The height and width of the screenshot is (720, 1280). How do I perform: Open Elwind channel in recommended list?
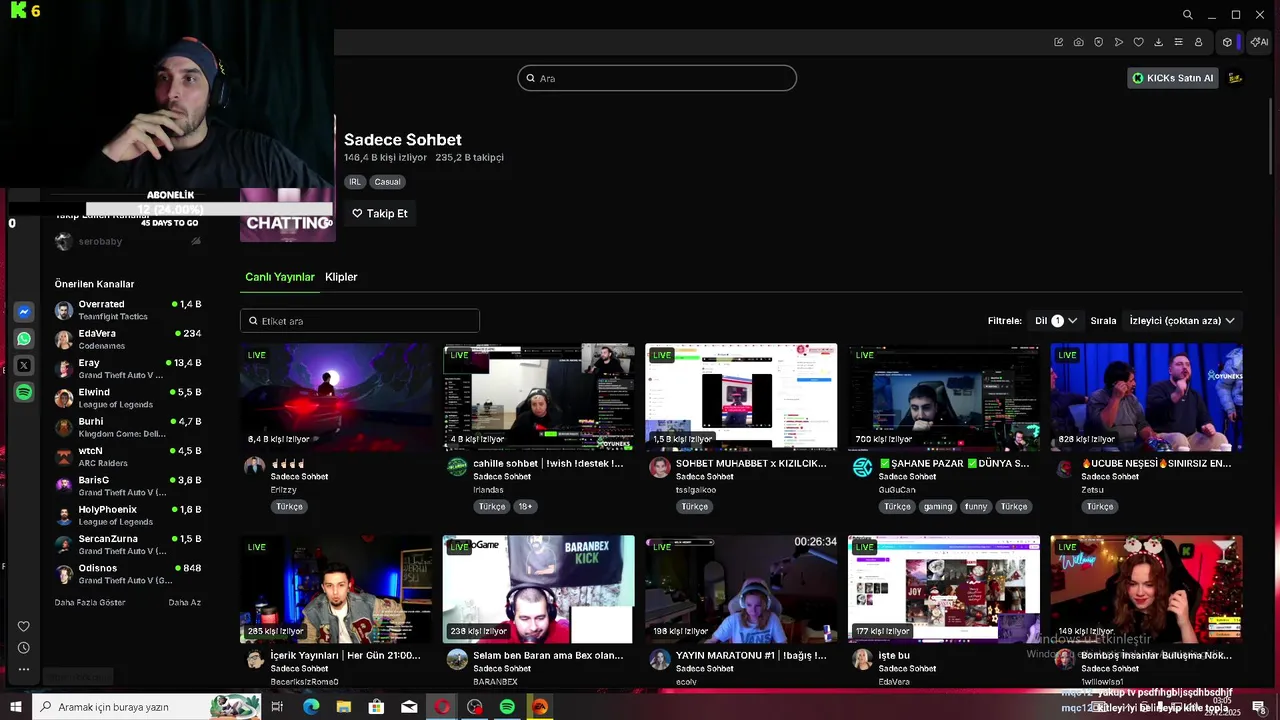point(128,398)
